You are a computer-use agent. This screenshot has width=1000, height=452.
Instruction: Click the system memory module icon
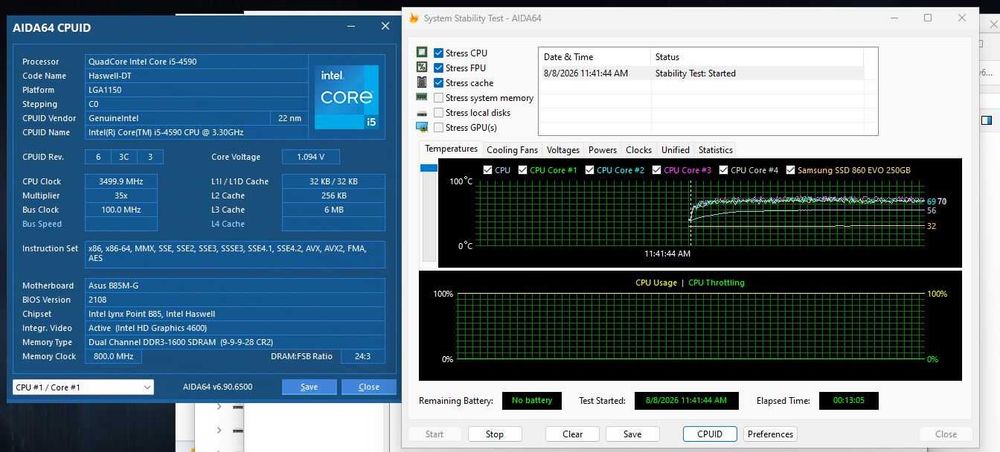click(x=422, y=98)
